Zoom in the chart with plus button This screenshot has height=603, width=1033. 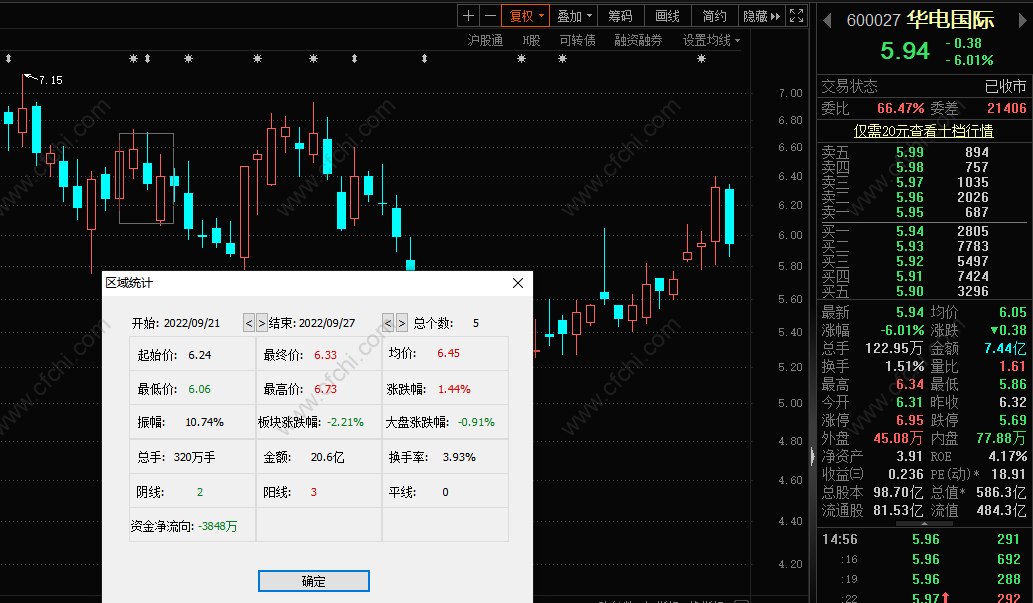[x=468, y=16]
